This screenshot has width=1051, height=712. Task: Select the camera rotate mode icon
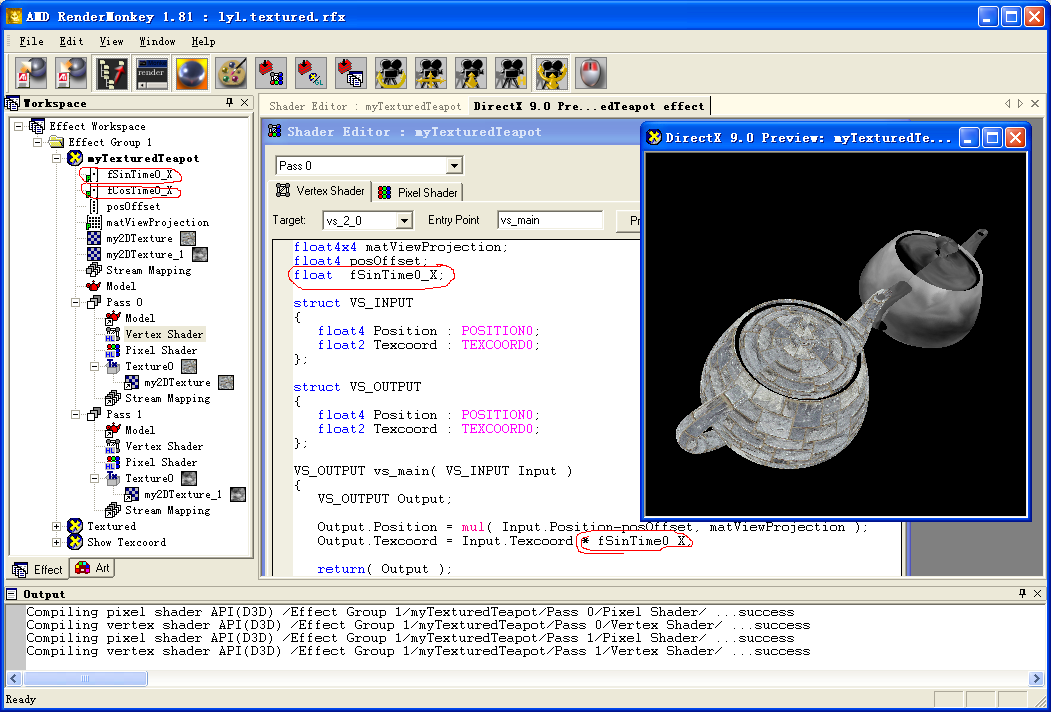pyautogui.click(x=391, y=73)
